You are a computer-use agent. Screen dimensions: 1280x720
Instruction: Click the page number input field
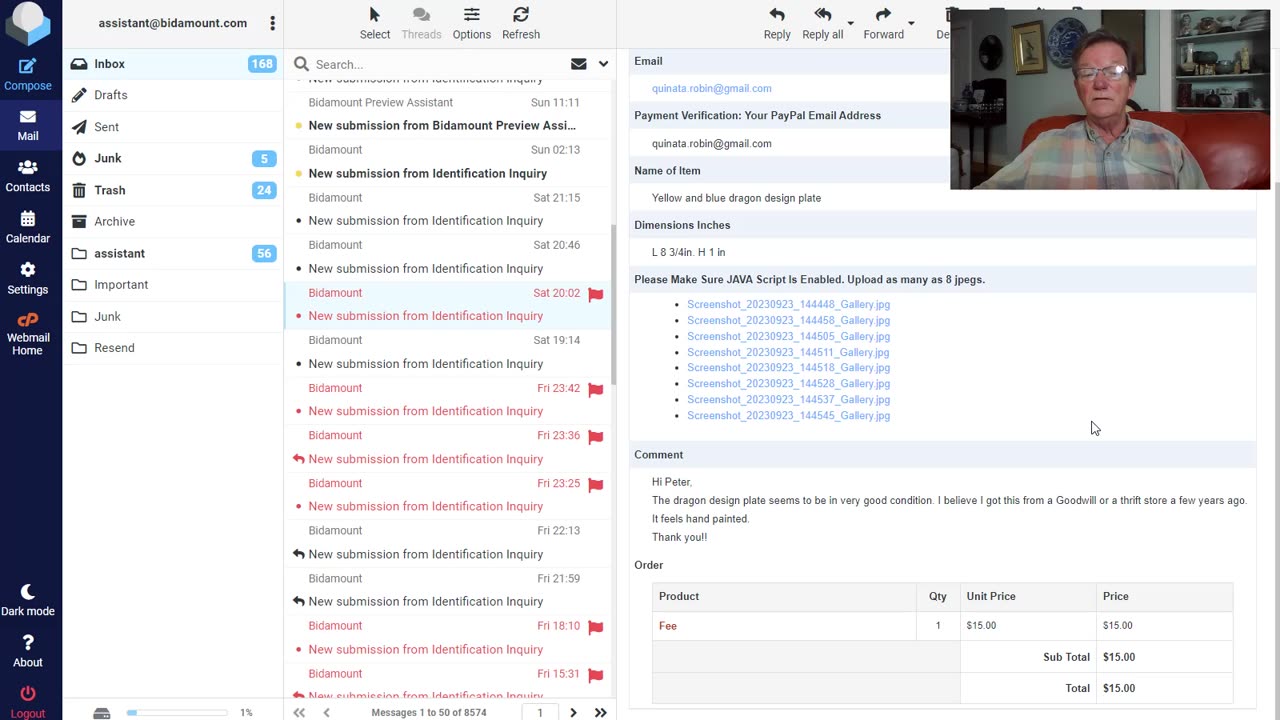[540, 712]
